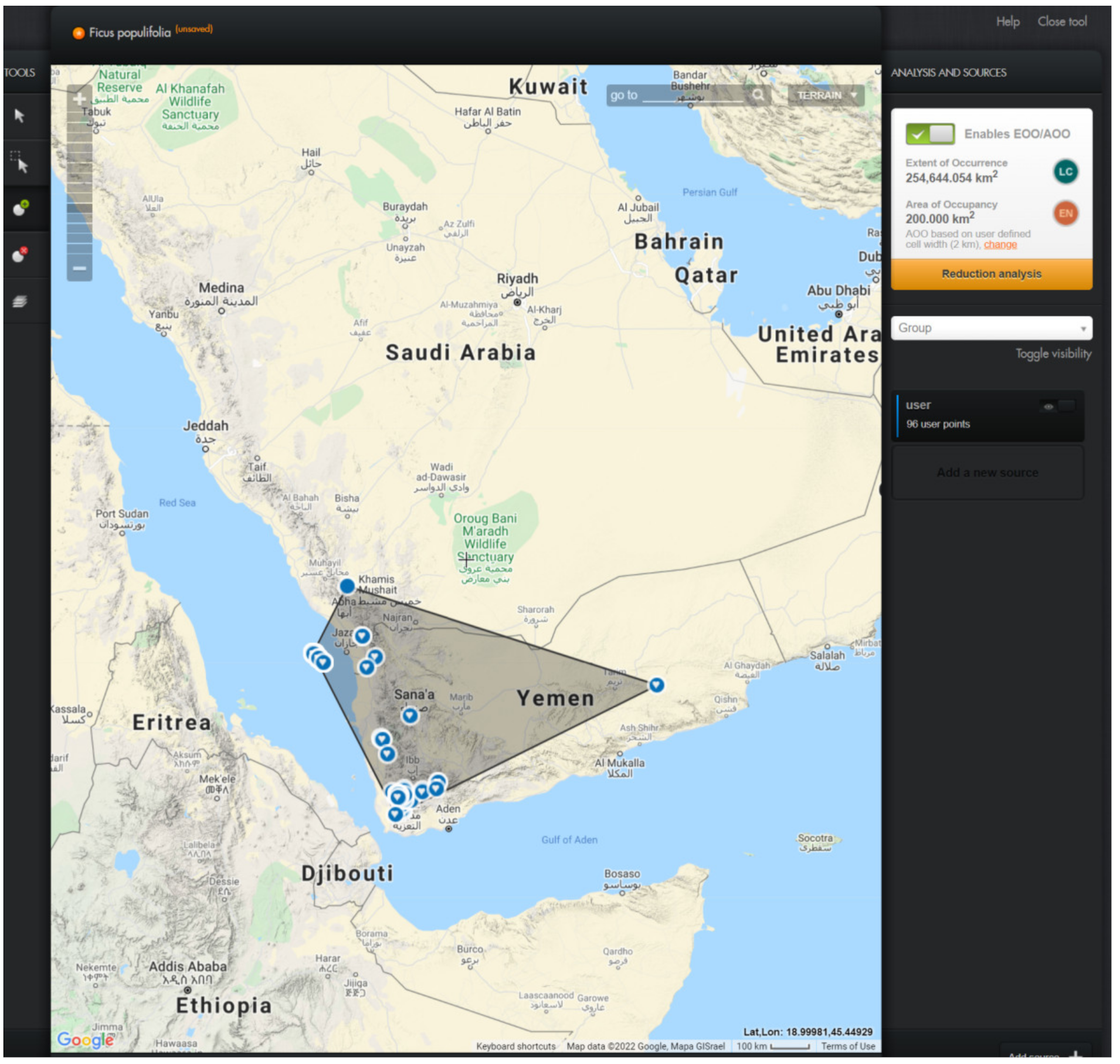Image resolution: width=1120 pixels, height=1064 pixels.
Task: Zoom in with the plus button
Action: [79, 99]
